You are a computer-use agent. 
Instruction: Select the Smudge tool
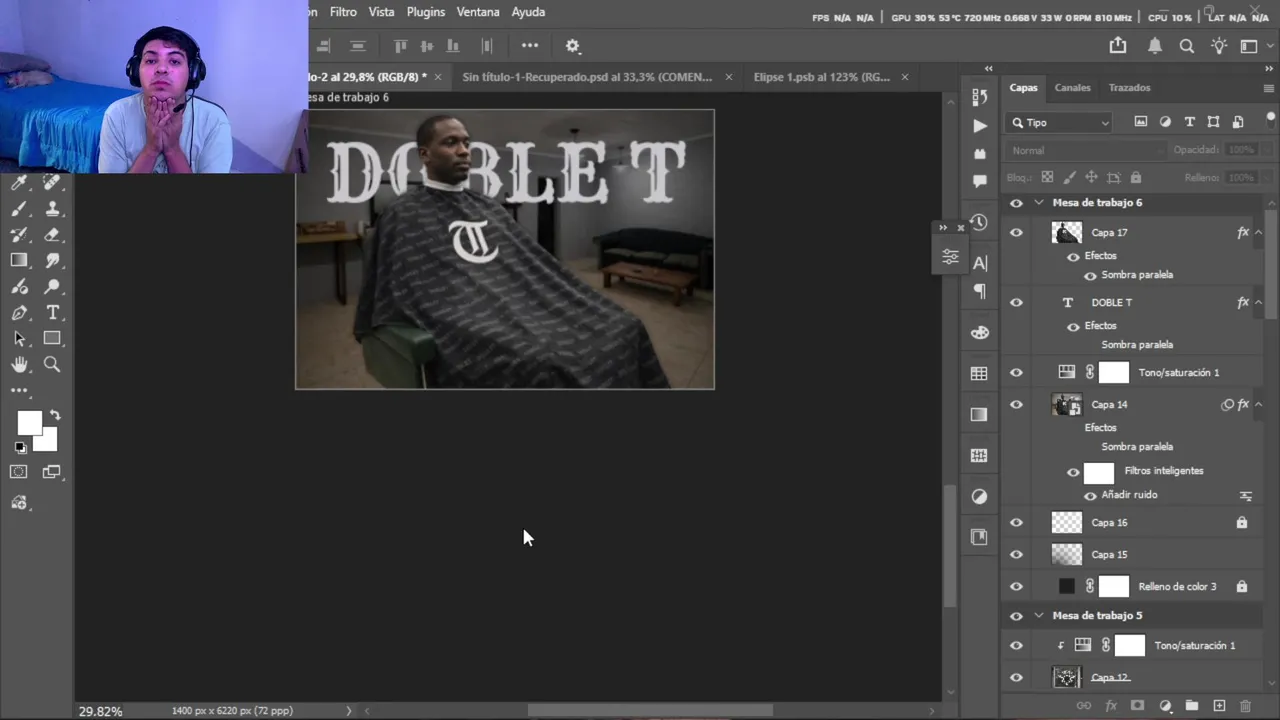tap(52, 261)
